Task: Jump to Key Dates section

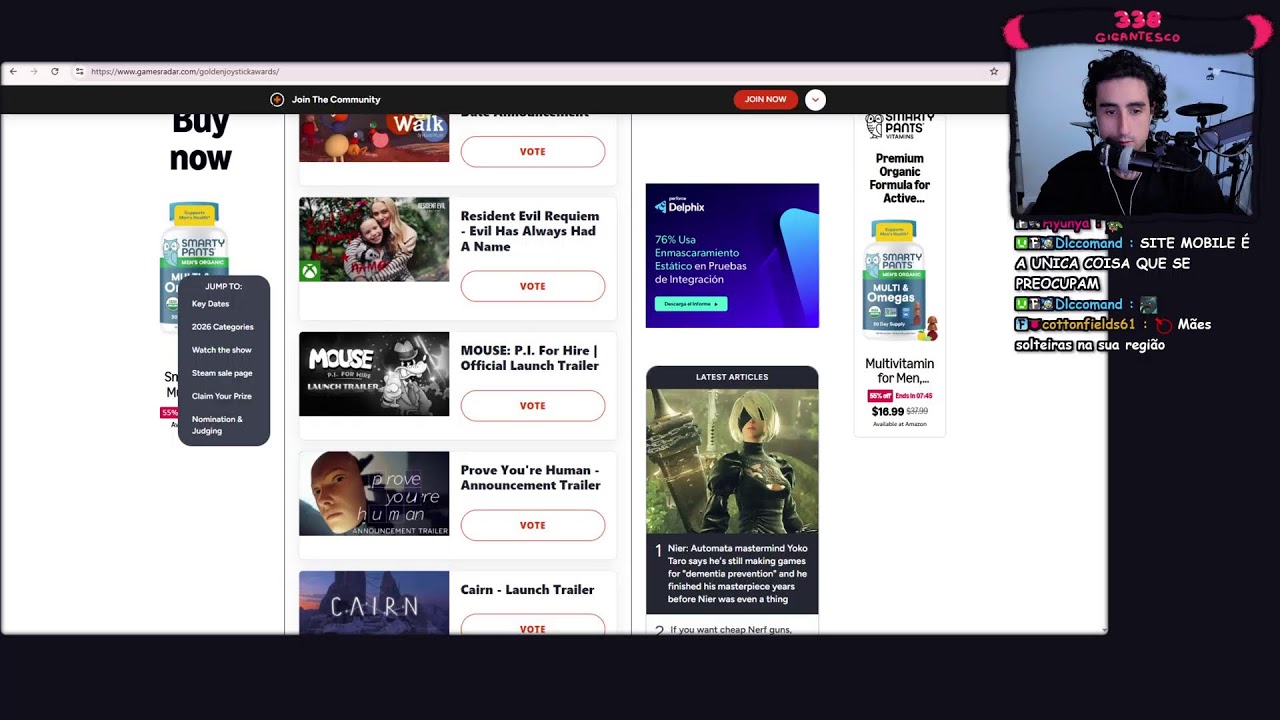Action: (x=210, y=304)
